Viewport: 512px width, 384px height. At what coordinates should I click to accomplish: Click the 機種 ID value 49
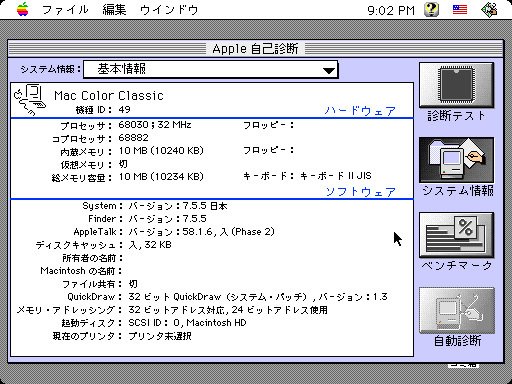124,110
